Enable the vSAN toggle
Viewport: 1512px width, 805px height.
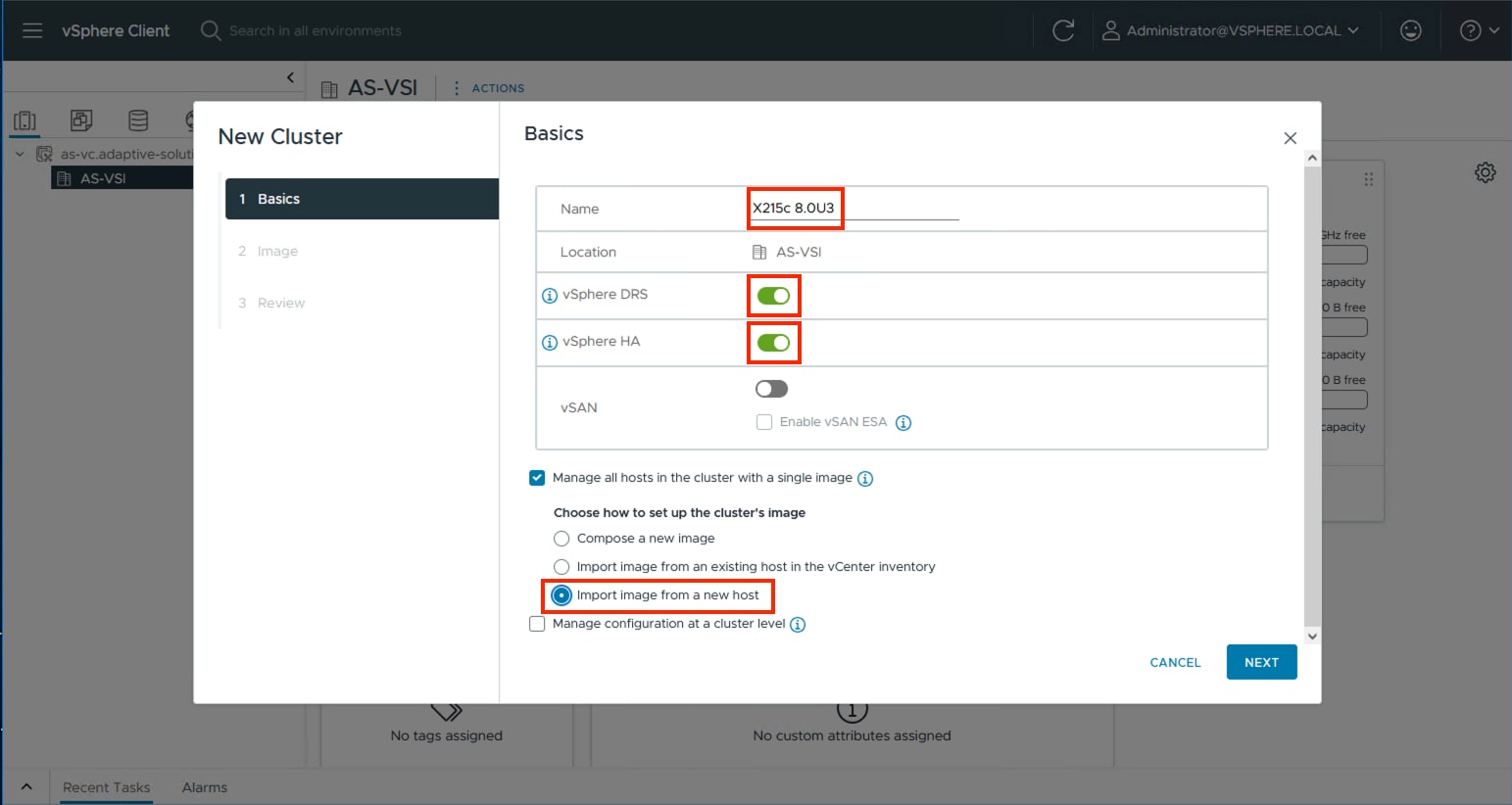click(x=771, y=388)
